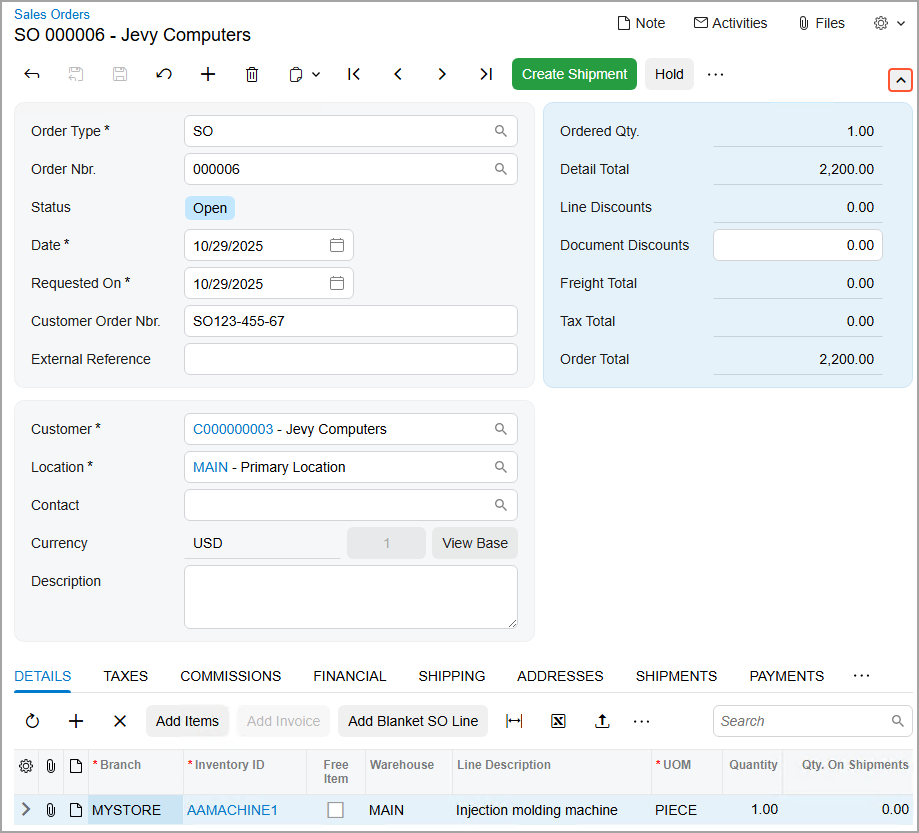The height and width of the screenshot is (833, 919).
Task: Click the View Base currency button
Action: 475,543
